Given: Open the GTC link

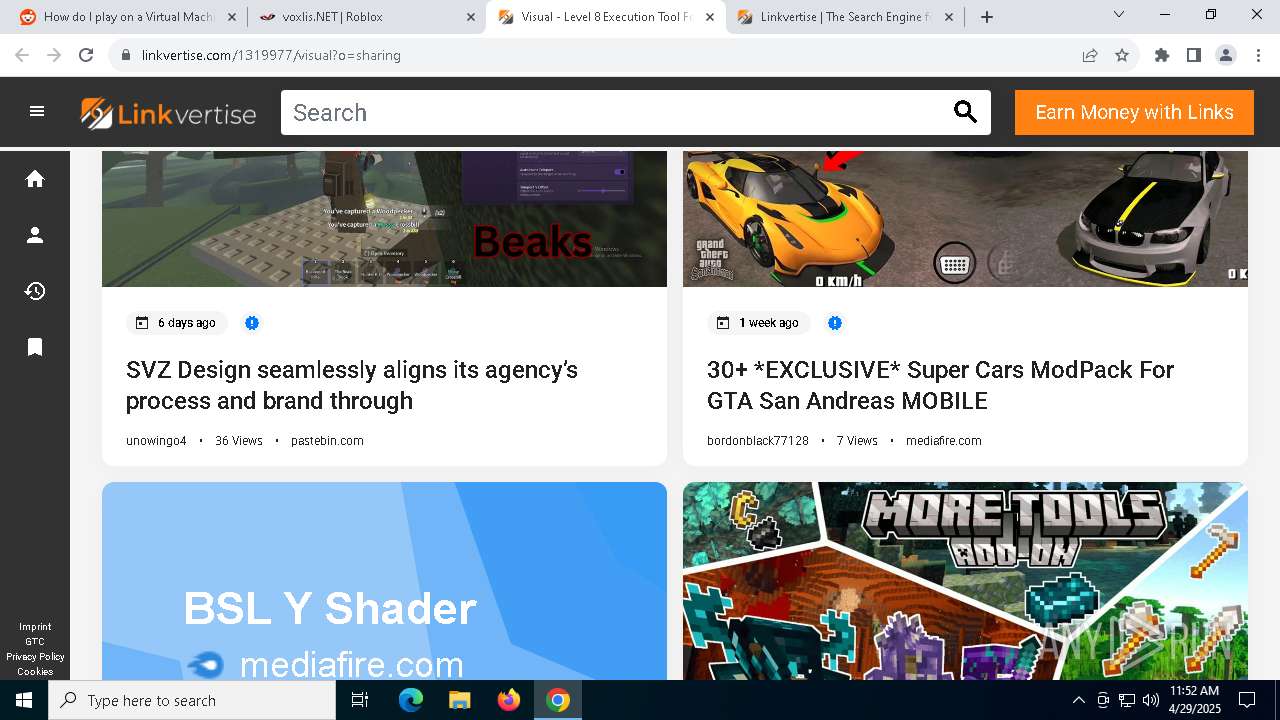Looking at the screenshot, I should (35, 642).
